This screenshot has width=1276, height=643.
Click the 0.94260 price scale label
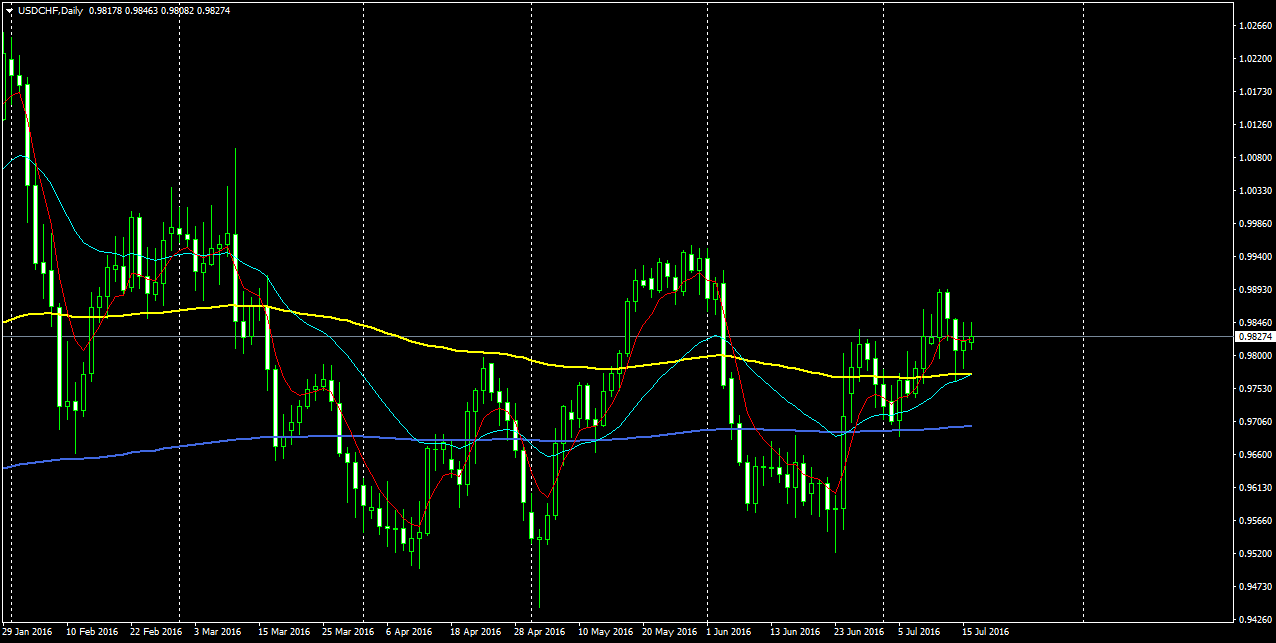tap(1256, 620)
